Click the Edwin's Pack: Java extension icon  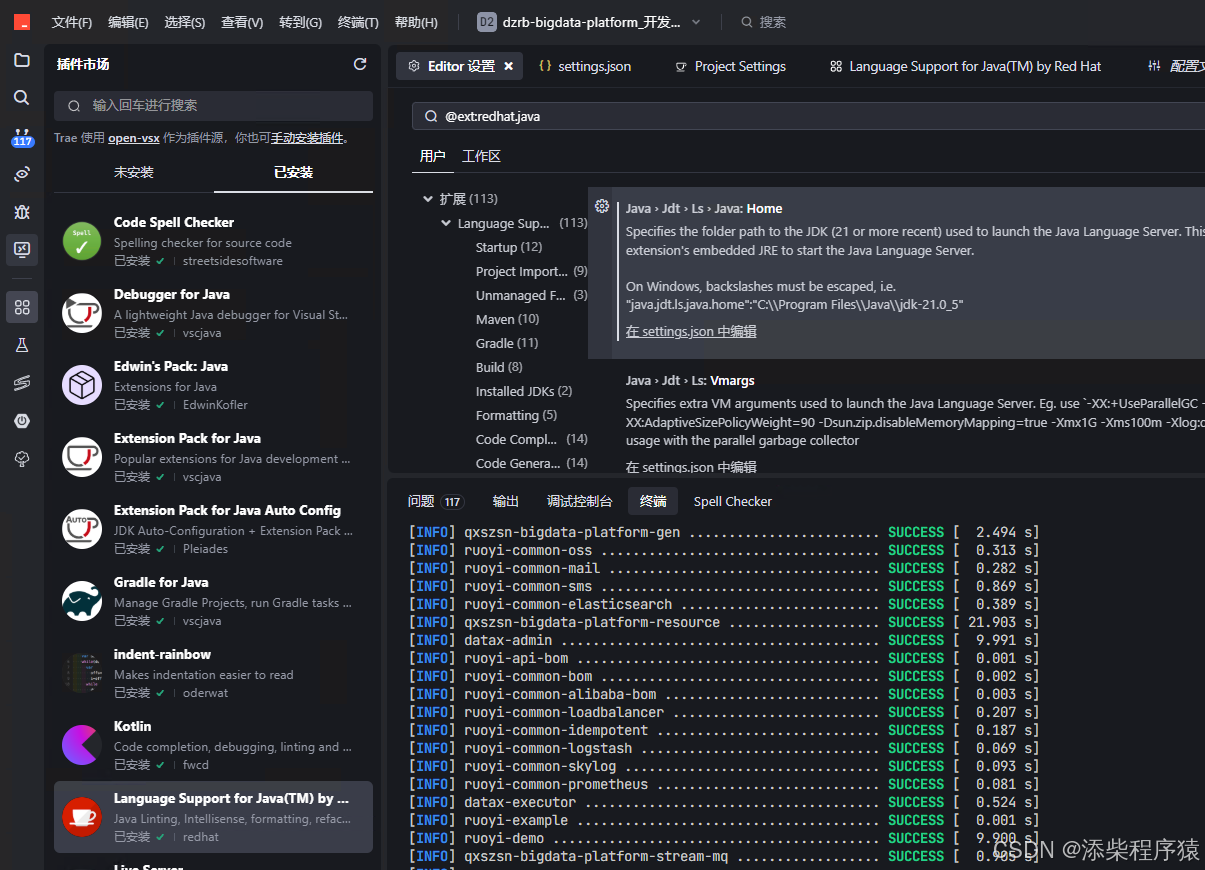(82, 385)
